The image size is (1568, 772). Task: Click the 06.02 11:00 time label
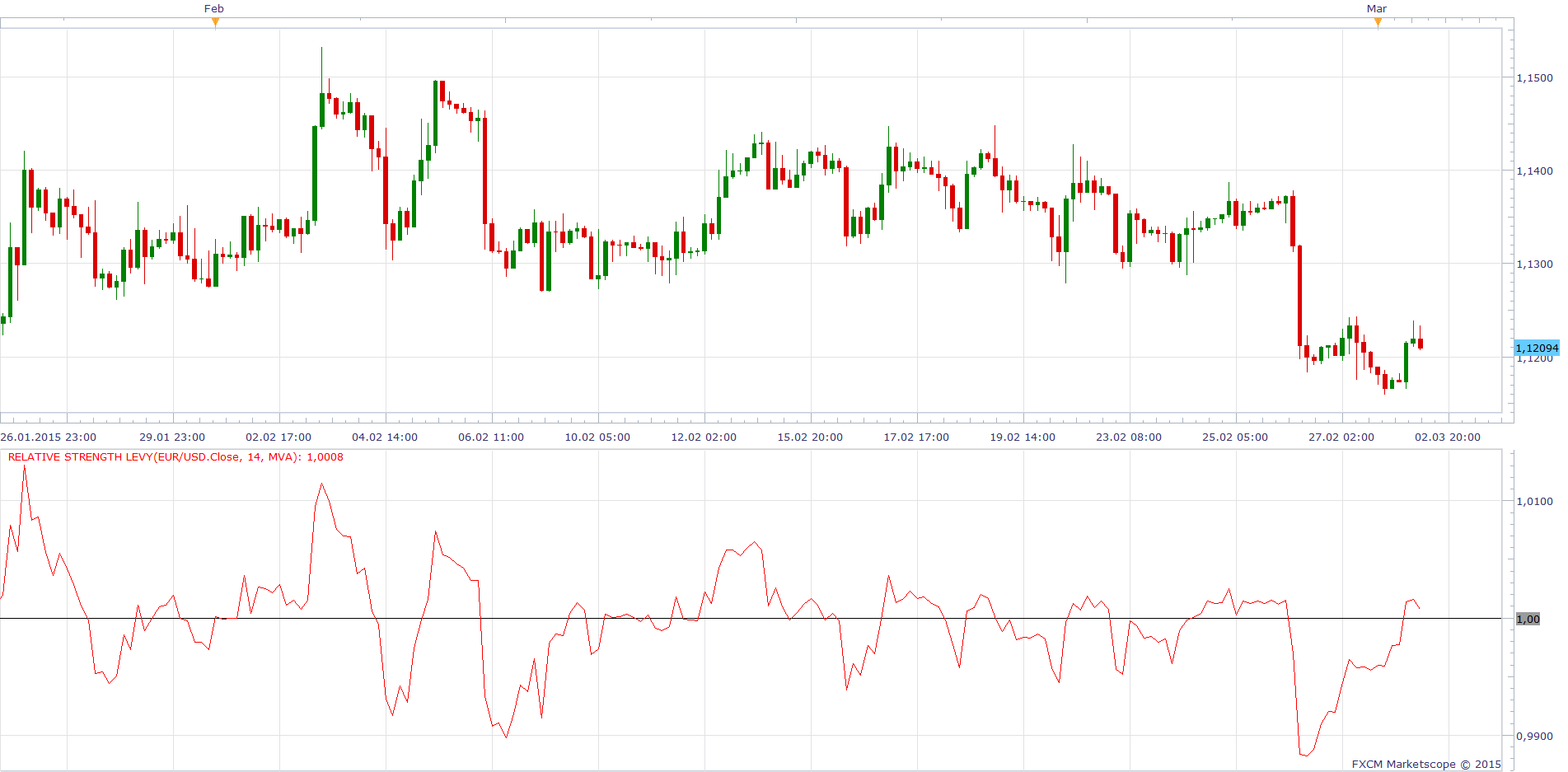[491, 437]
